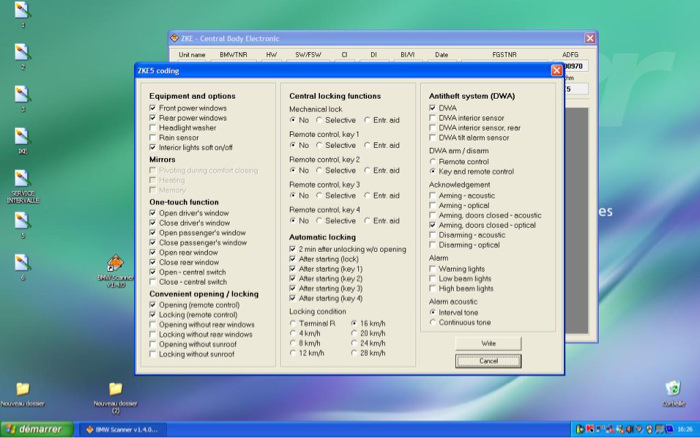The height and width of the screenshot is (438, 700).
Task: Select Entr. aid for Remote control key 3
Action: tap(367, 196)
